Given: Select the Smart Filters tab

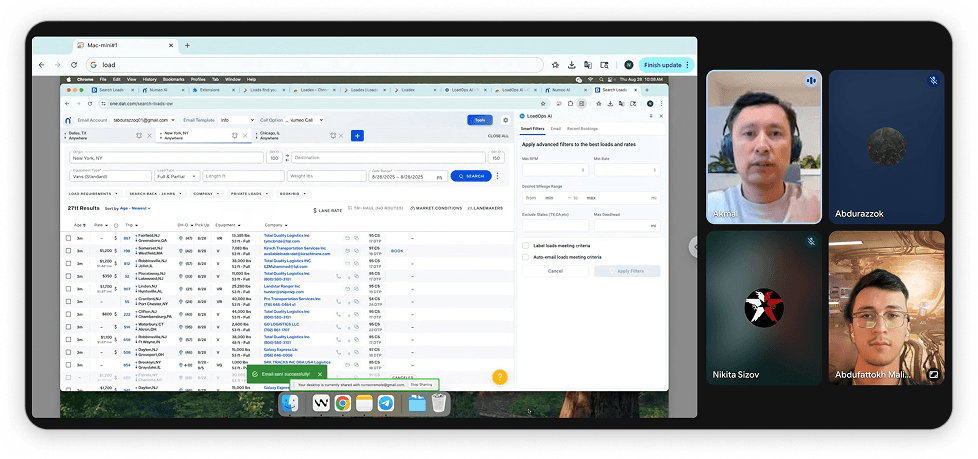Looking at the screenshot, I should [533, 129].
